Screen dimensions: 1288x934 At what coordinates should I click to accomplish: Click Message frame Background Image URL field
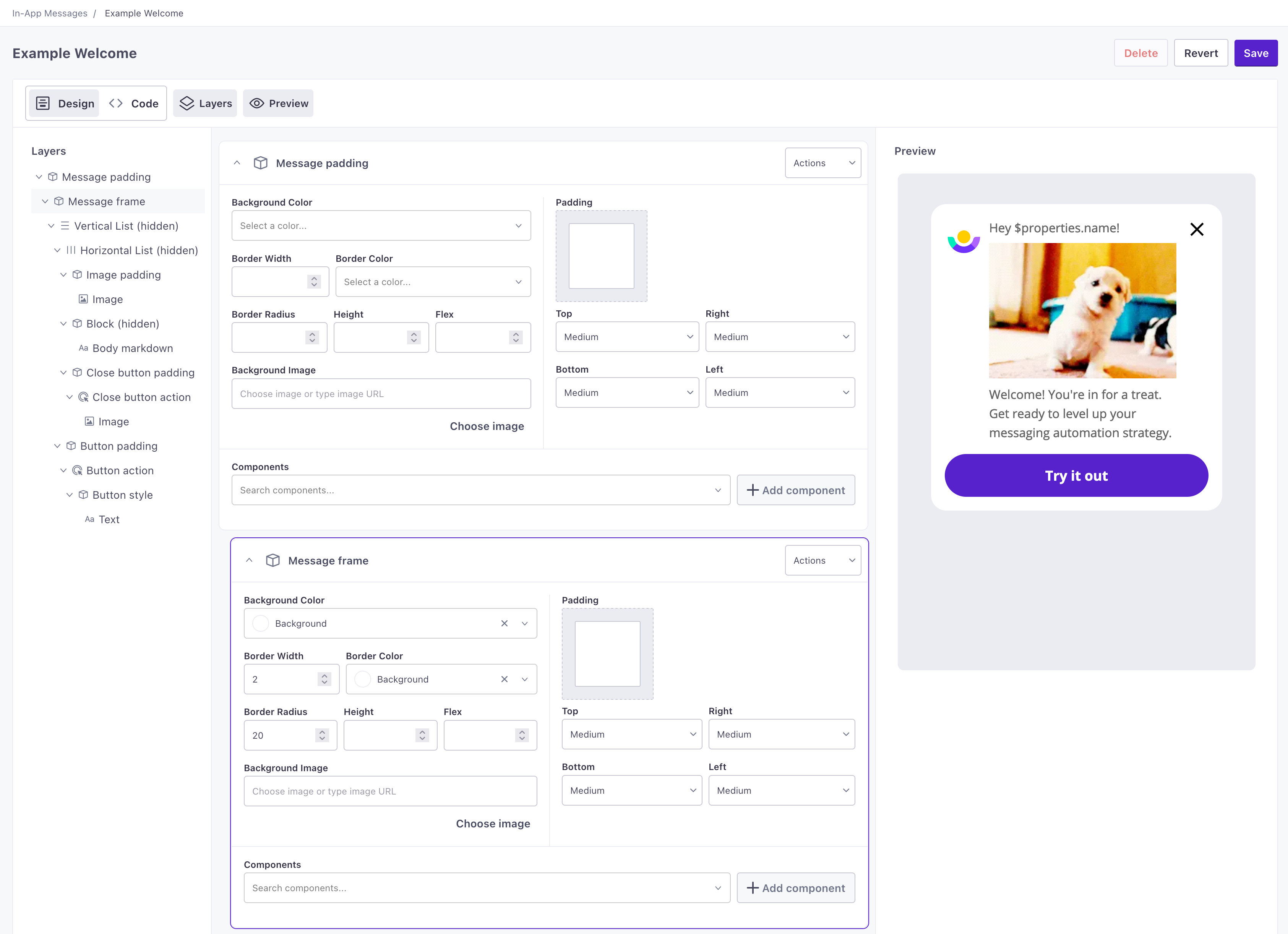390,791
